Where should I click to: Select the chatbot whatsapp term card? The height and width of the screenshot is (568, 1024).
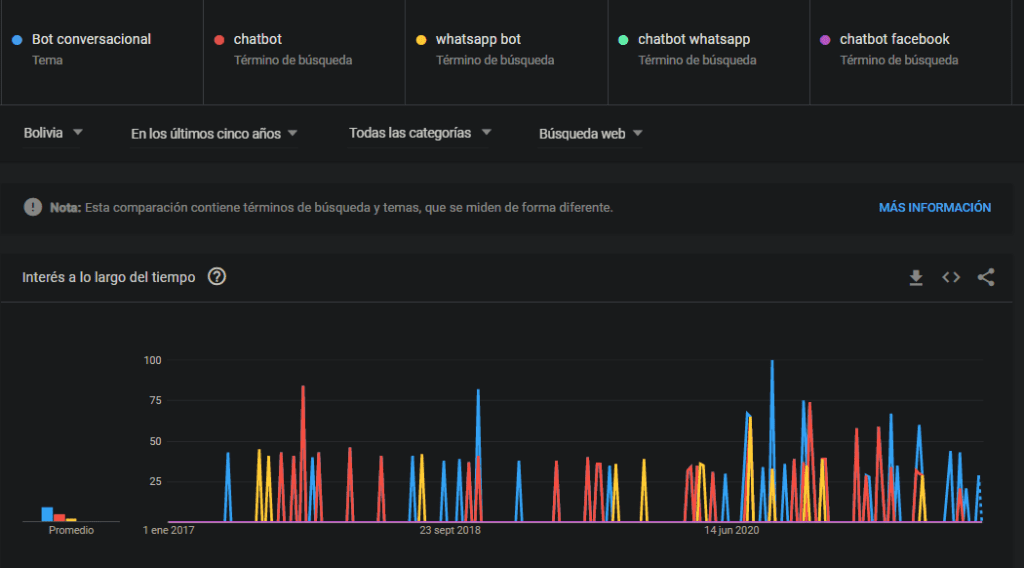pos(709,52)
